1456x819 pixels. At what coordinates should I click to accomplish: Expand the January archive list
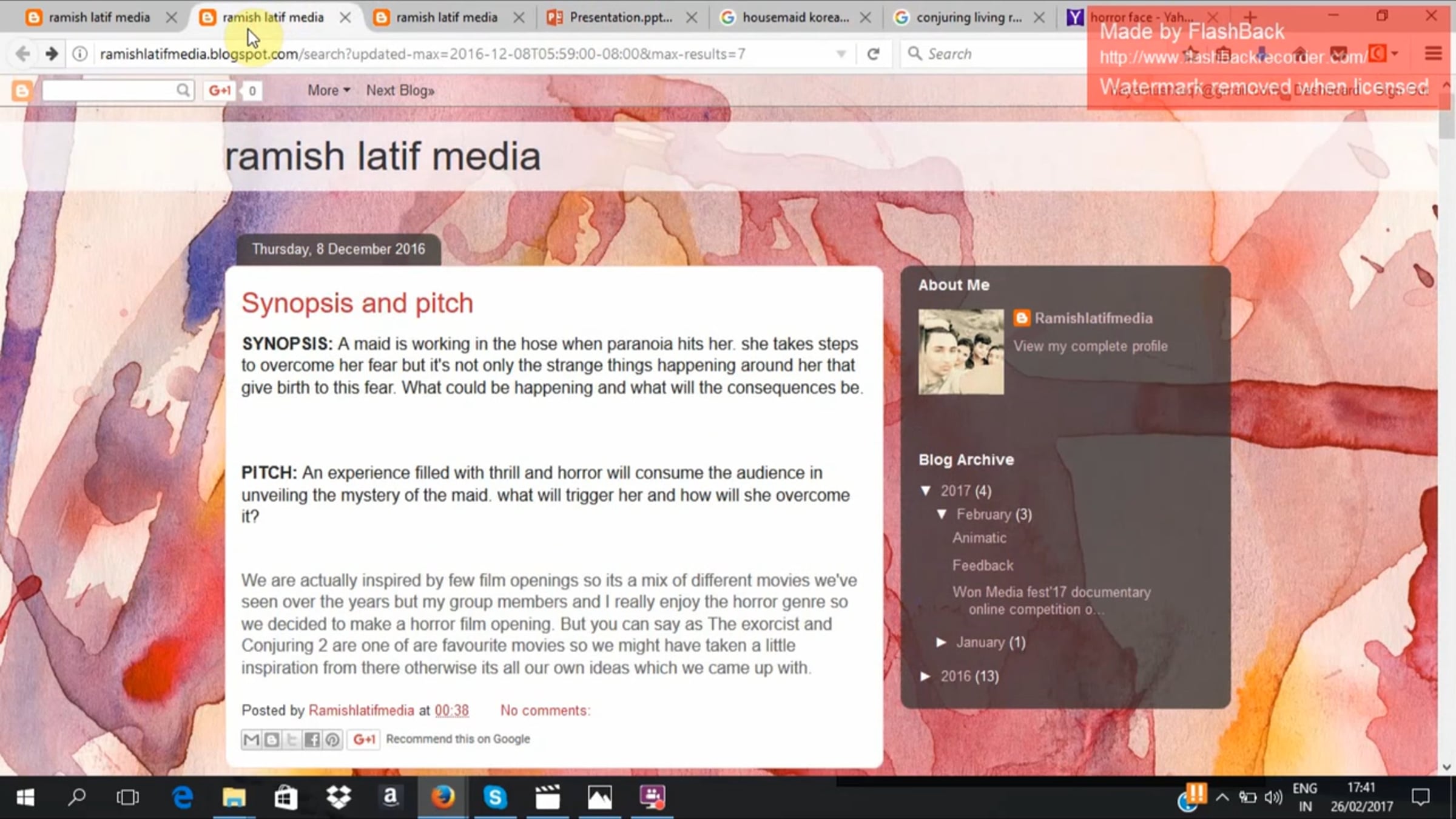[942, 642]
